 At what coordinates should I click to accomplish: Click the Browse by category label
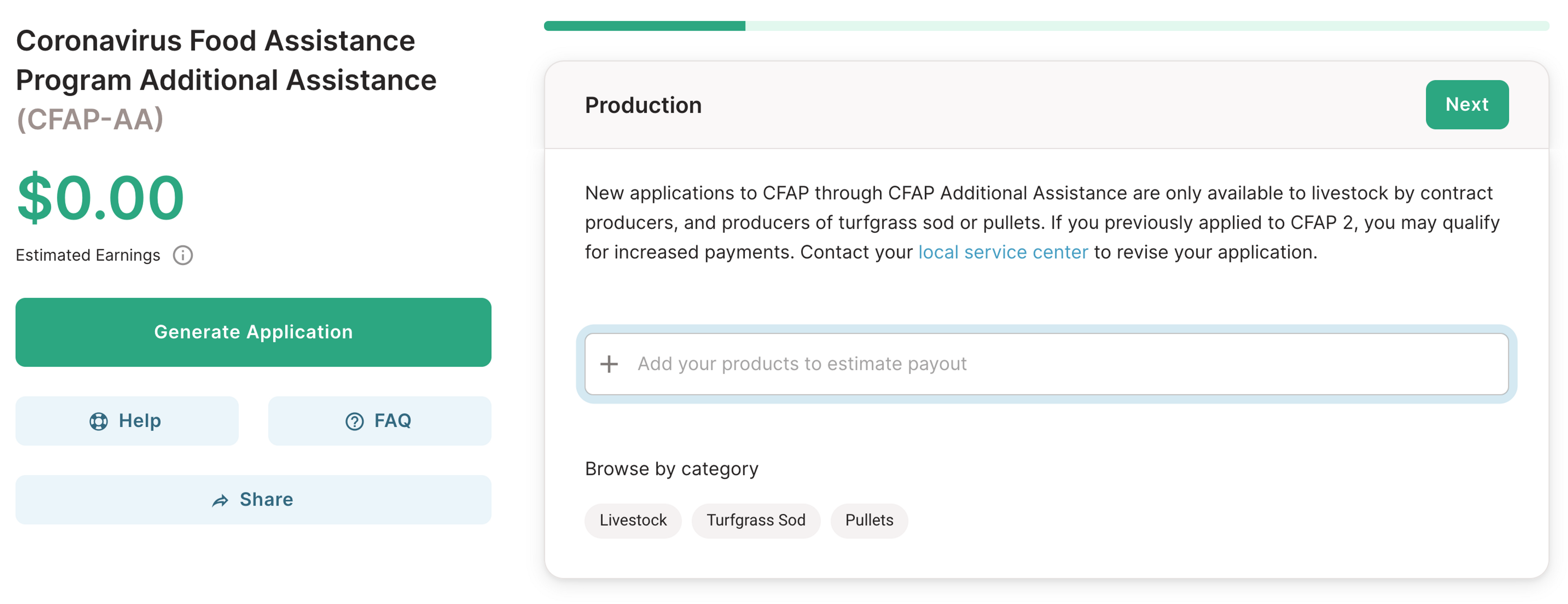[x=671, y=469]
